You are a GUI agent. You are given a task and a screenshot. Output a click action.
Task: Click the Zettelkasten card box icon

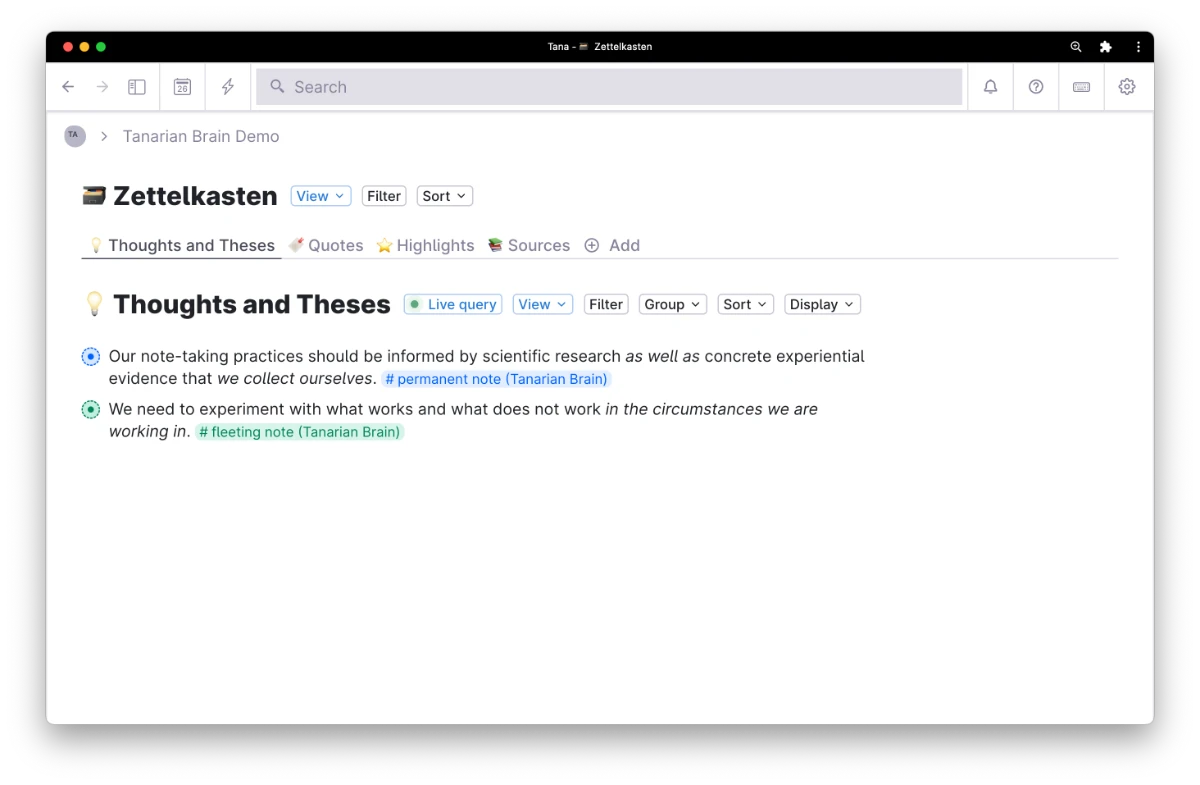(x=94, y=196)
